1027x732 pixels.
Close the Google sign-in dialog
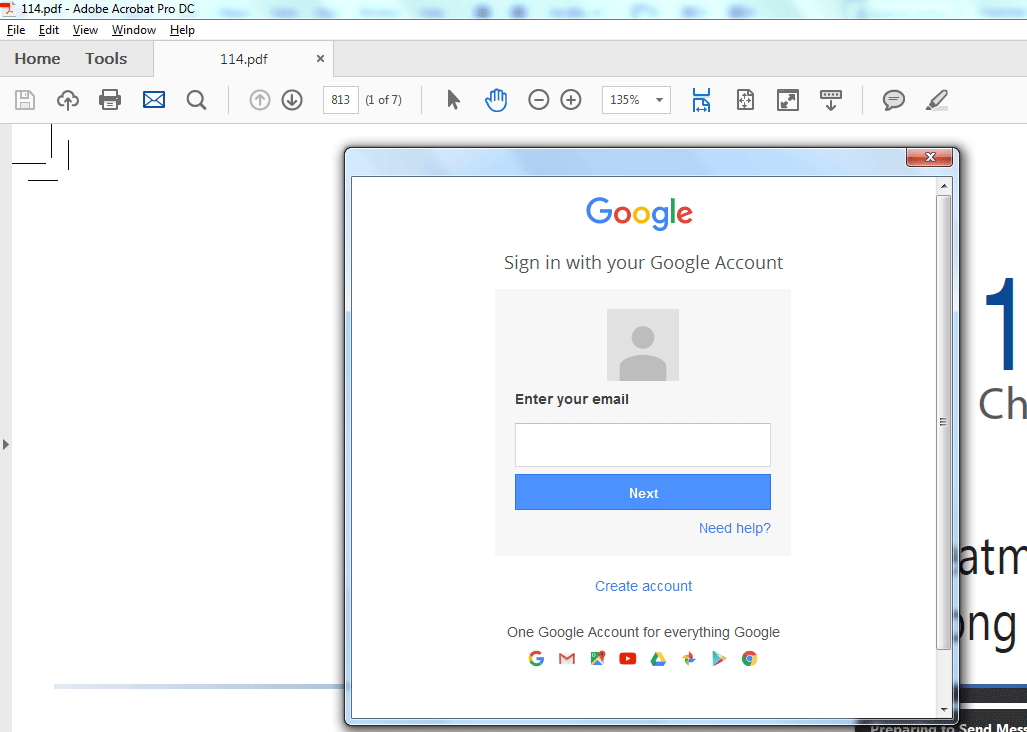click(929, 157)
